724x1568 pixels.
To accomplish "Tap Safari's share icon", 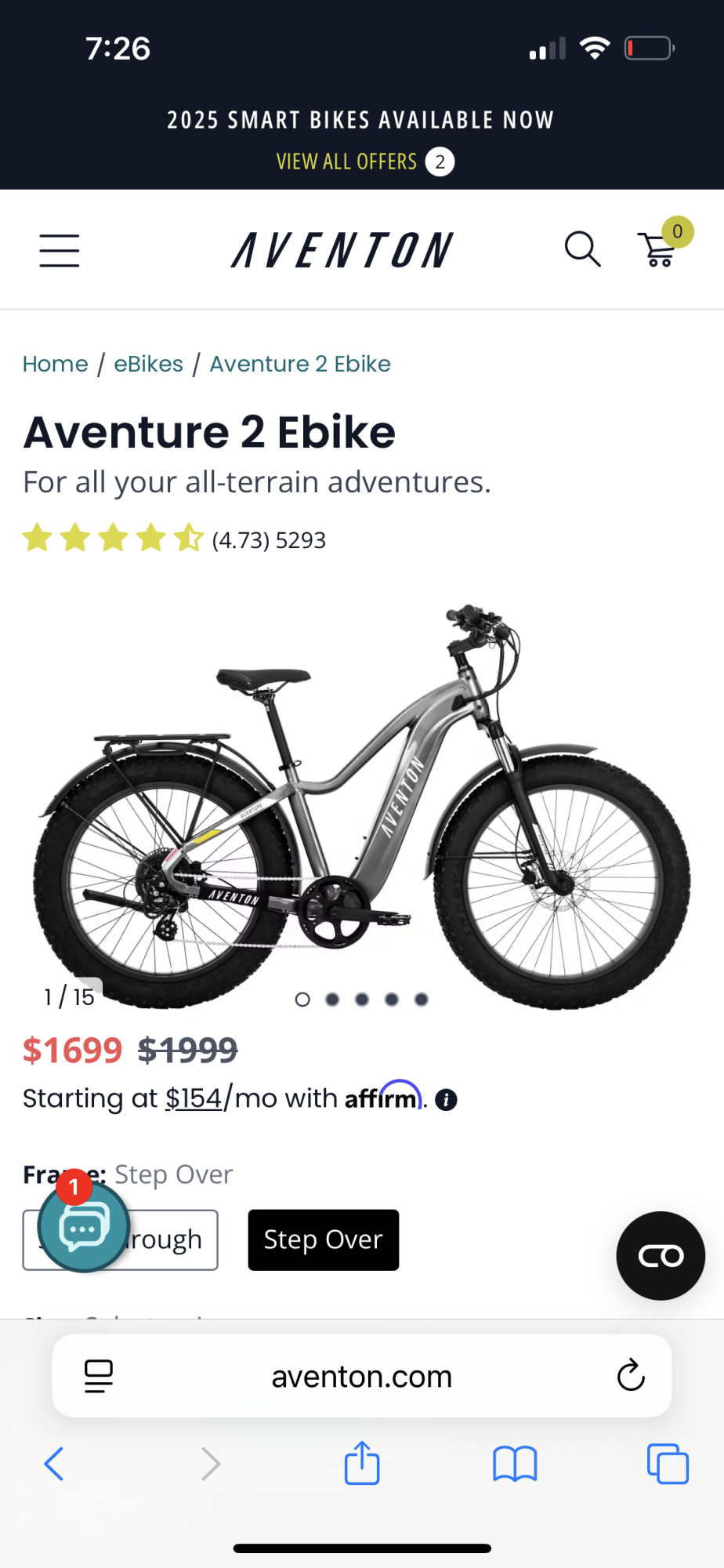I will [x=362, y=1463].
